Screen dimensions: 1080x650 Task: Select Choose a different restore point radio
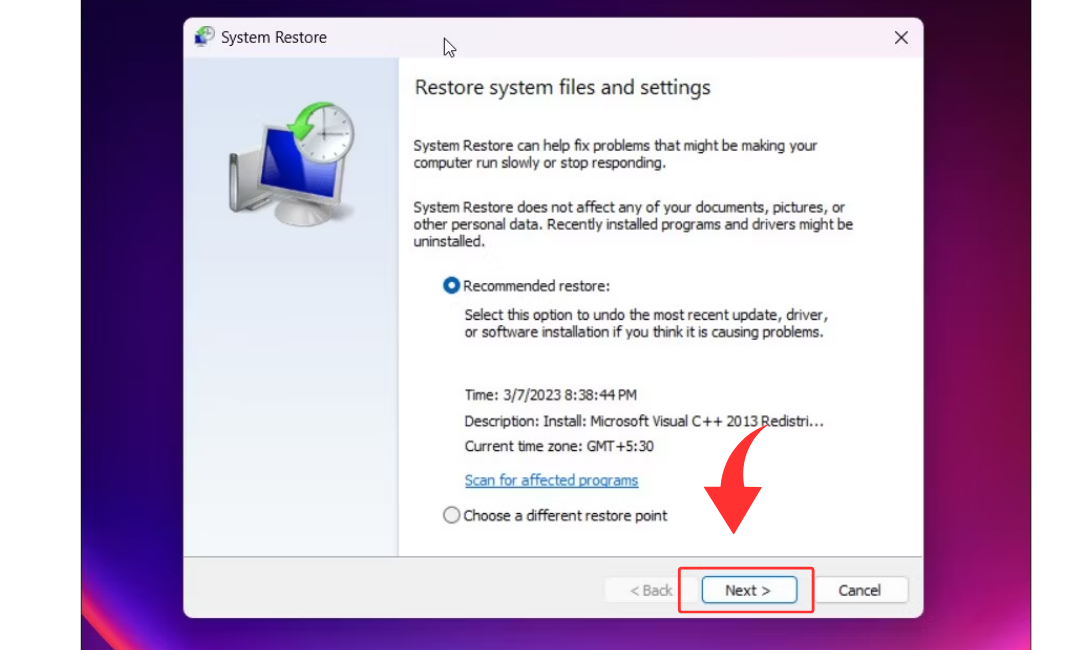coord(452,516)
